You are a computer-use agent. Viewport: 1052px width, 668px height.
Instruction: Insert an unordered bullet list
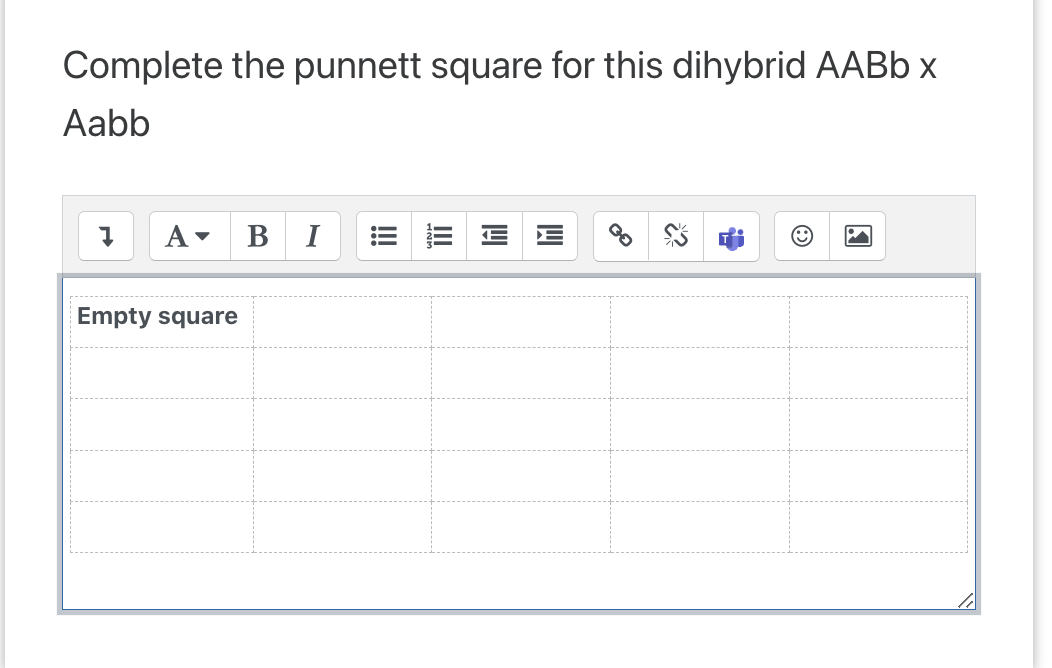coord(384,236)
